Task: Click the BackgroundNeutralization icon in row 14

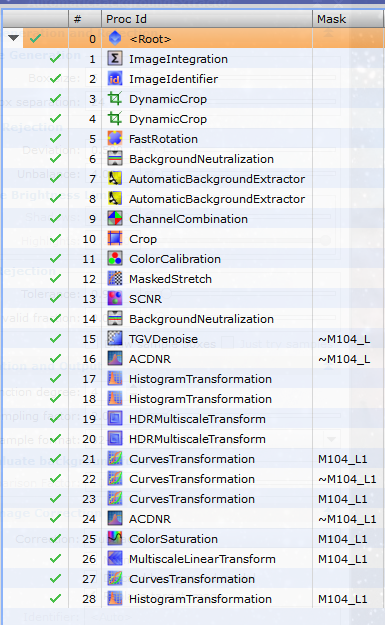Action: click(115, 318)
